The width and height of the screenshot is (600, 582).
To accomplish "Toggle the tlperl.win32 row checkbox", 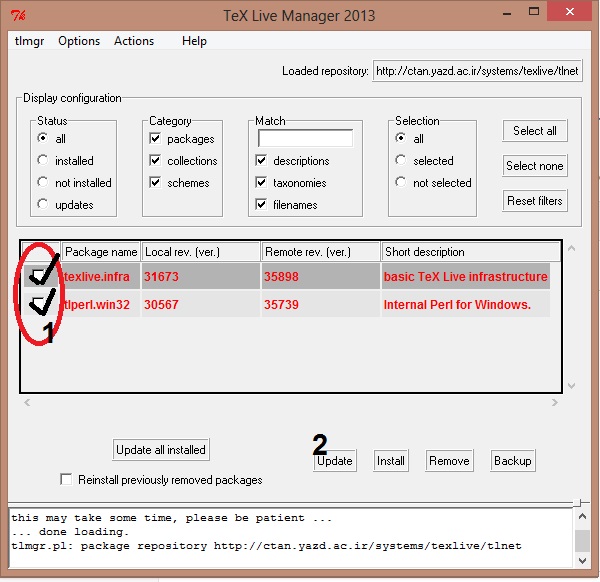I will pyautogui.click(x=38, y=304).
